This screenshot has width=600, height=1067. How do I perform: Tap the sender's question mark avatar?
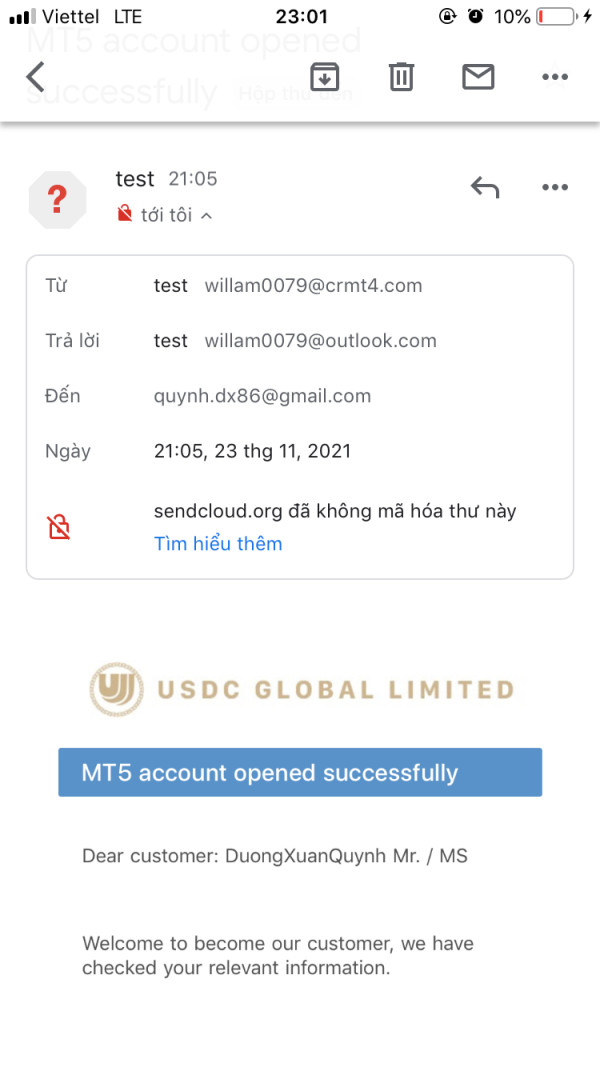(58, 199)
